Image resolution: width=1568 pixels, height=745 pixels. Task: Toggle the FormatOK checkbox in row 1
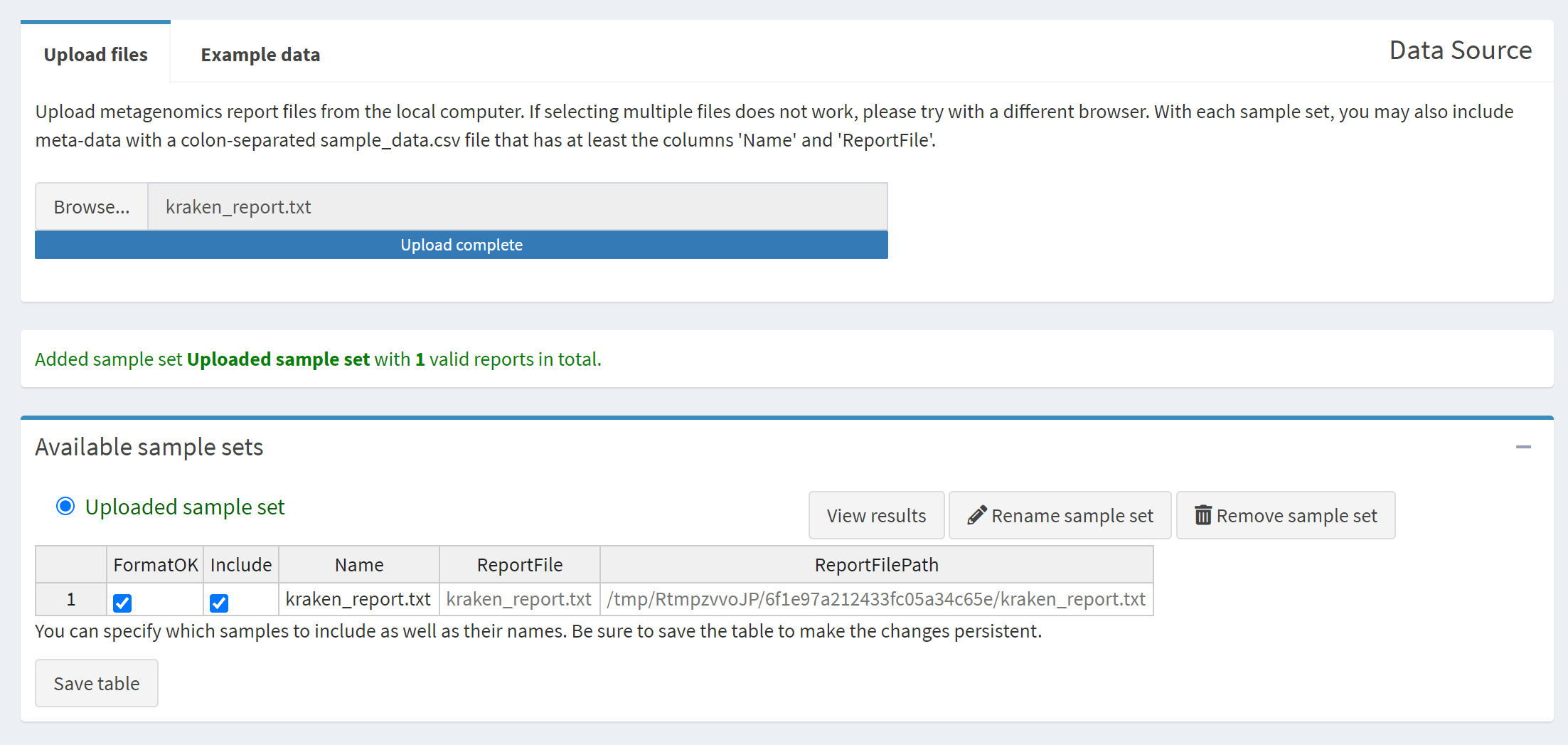tap(122, 603)
